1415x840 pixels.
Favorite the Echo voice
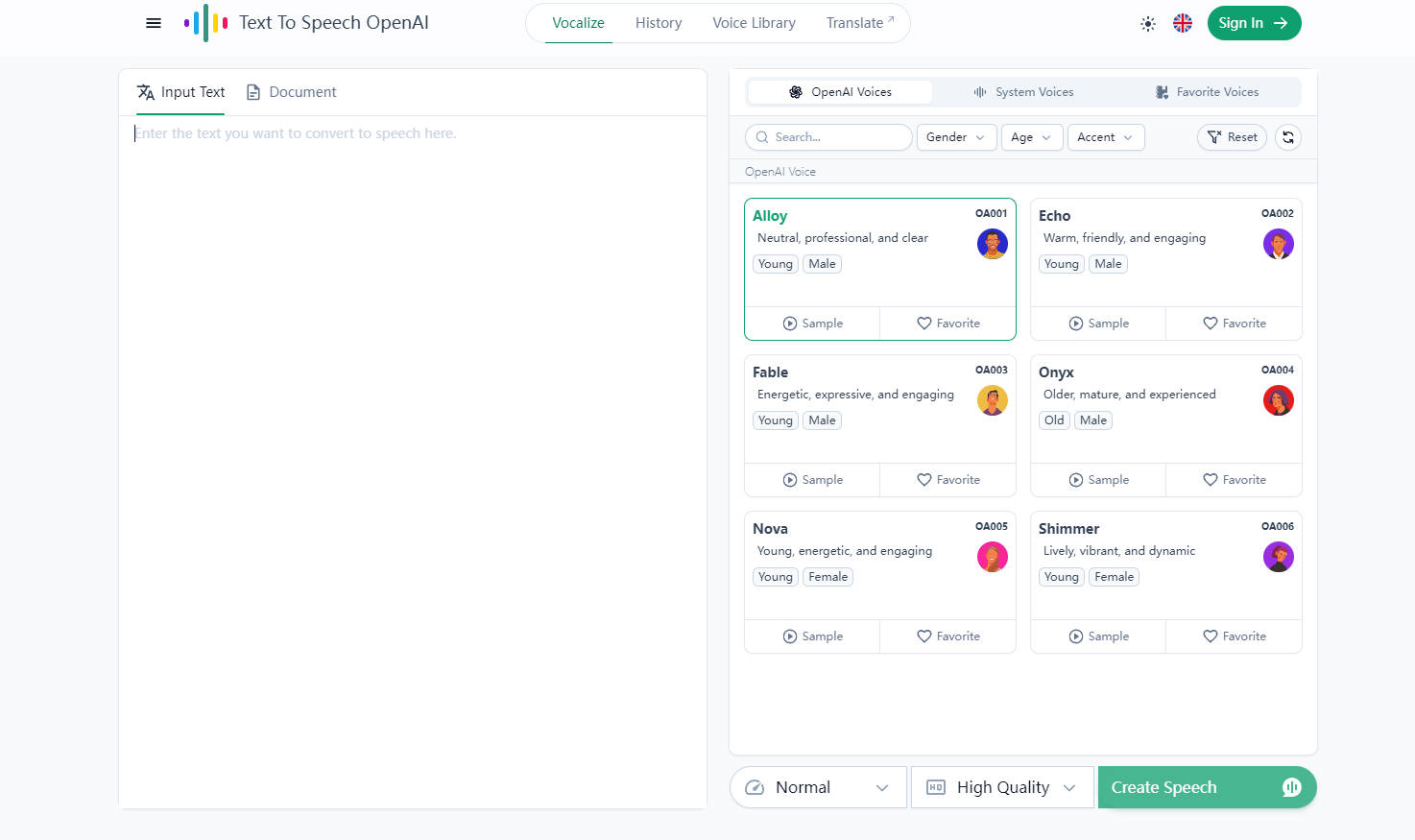coord(1234,323)
